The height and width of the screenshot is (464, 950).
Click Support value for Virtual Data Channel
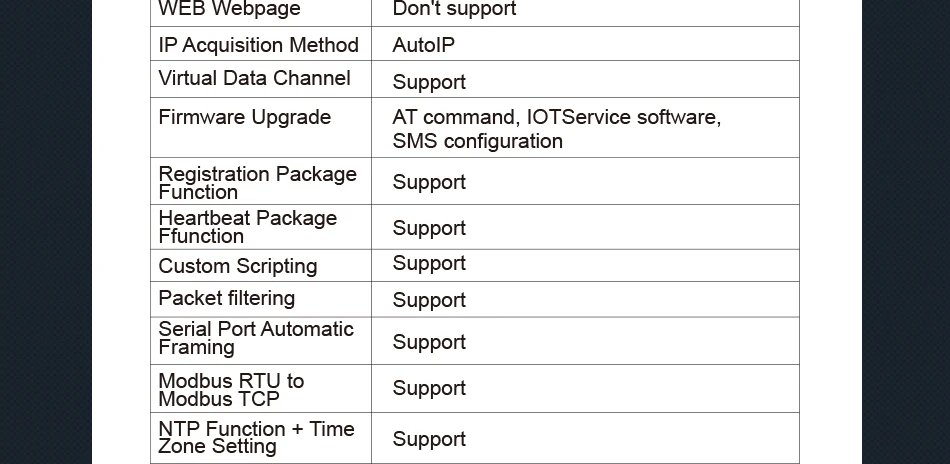point(429,82)
